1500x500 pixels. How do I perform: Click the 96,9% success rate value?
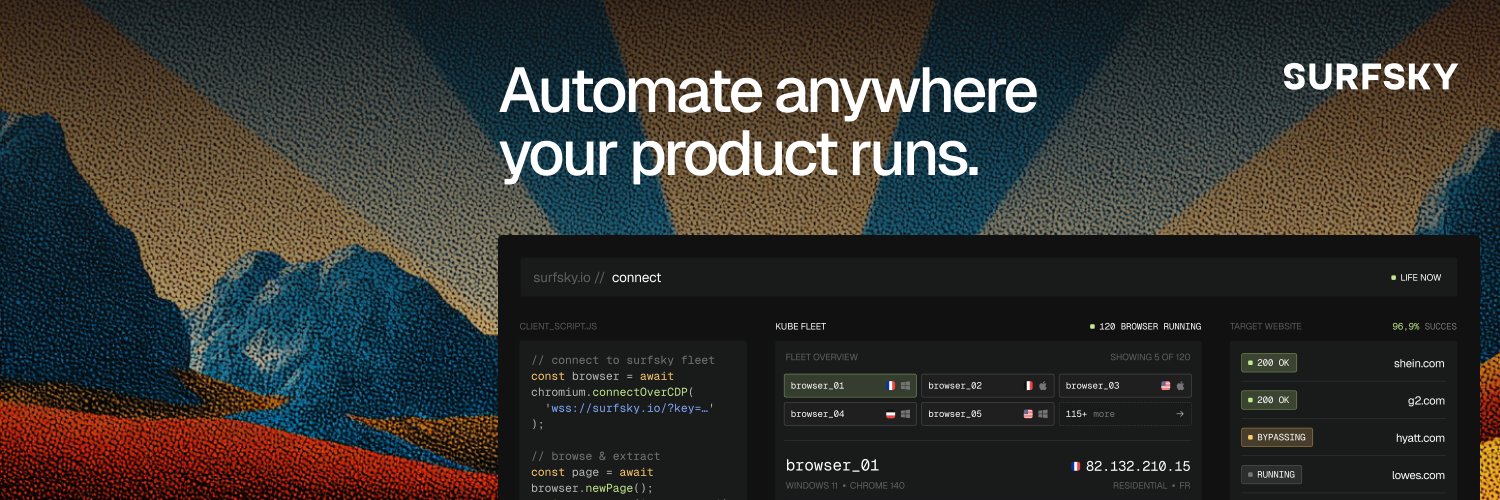coord(1406,326)
